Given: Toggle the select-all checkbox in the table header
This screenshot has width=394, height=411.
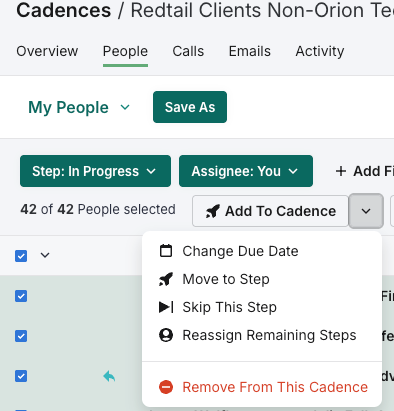Looking at the screenshot, I should click(21, 256).
